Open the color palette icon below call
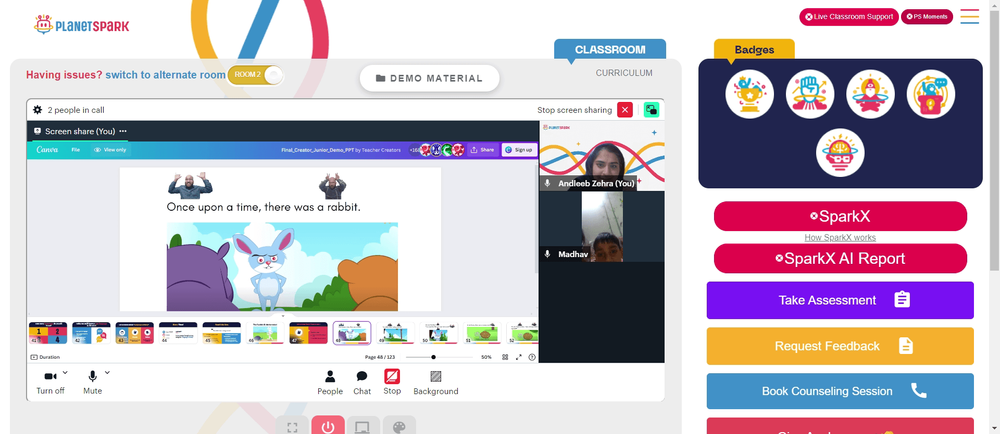1000x434 pixels. click(x=399, y=426)
